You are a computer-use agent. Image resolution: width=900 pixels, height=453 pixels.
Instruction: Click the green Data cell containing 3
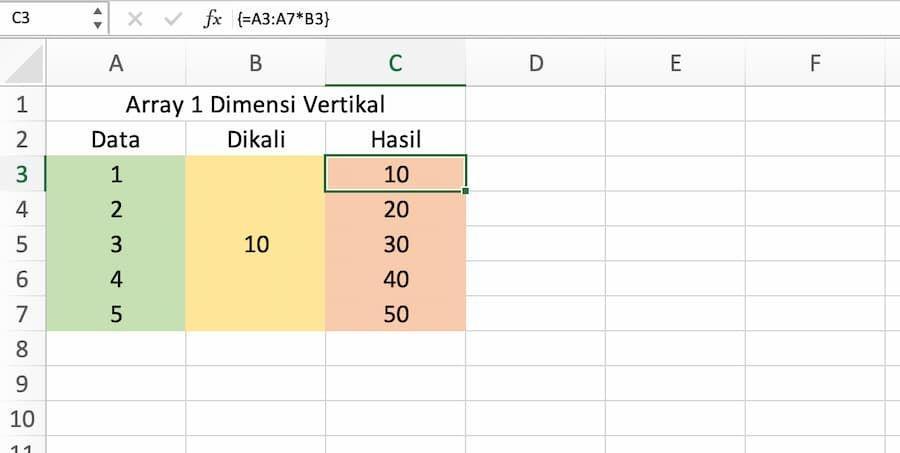[x=116, y=244]
